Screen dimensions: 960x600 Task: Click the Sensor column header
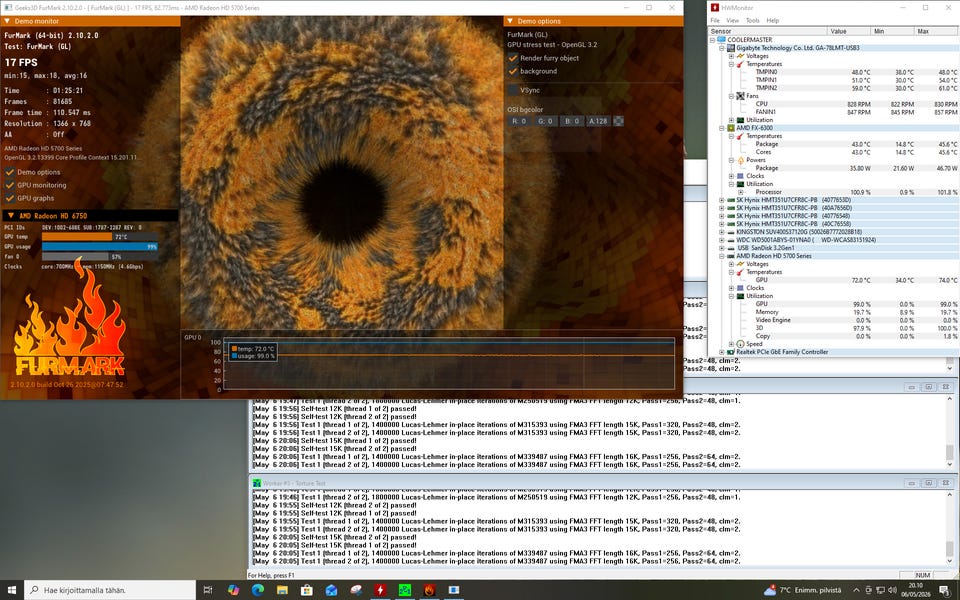pos(768,31)
